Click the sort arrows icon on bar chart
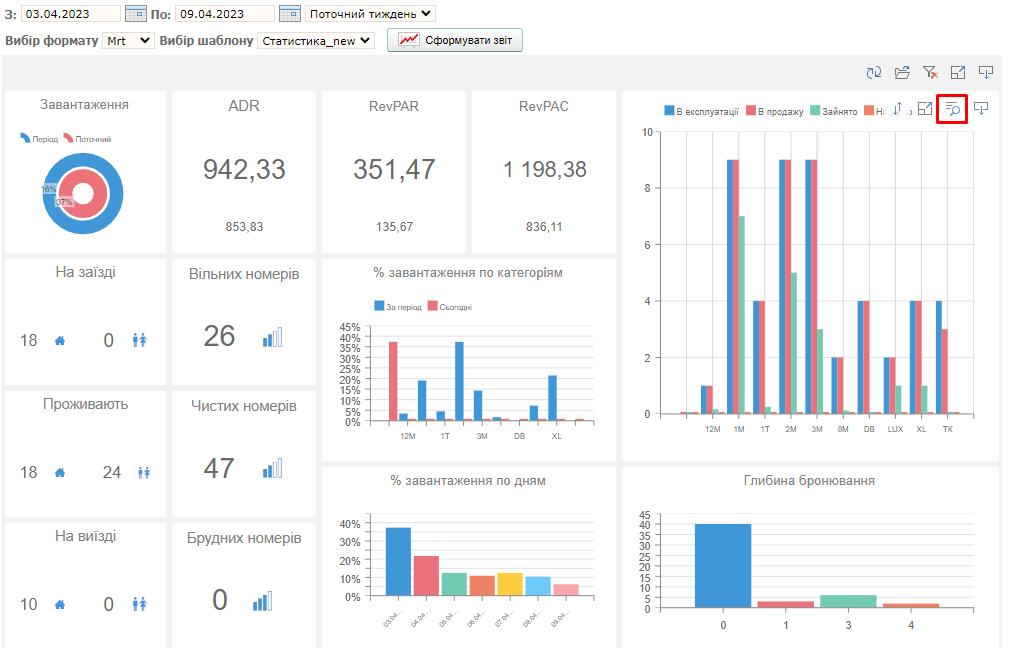This screenshot has height=650, width=1017. tap(898, 109)
